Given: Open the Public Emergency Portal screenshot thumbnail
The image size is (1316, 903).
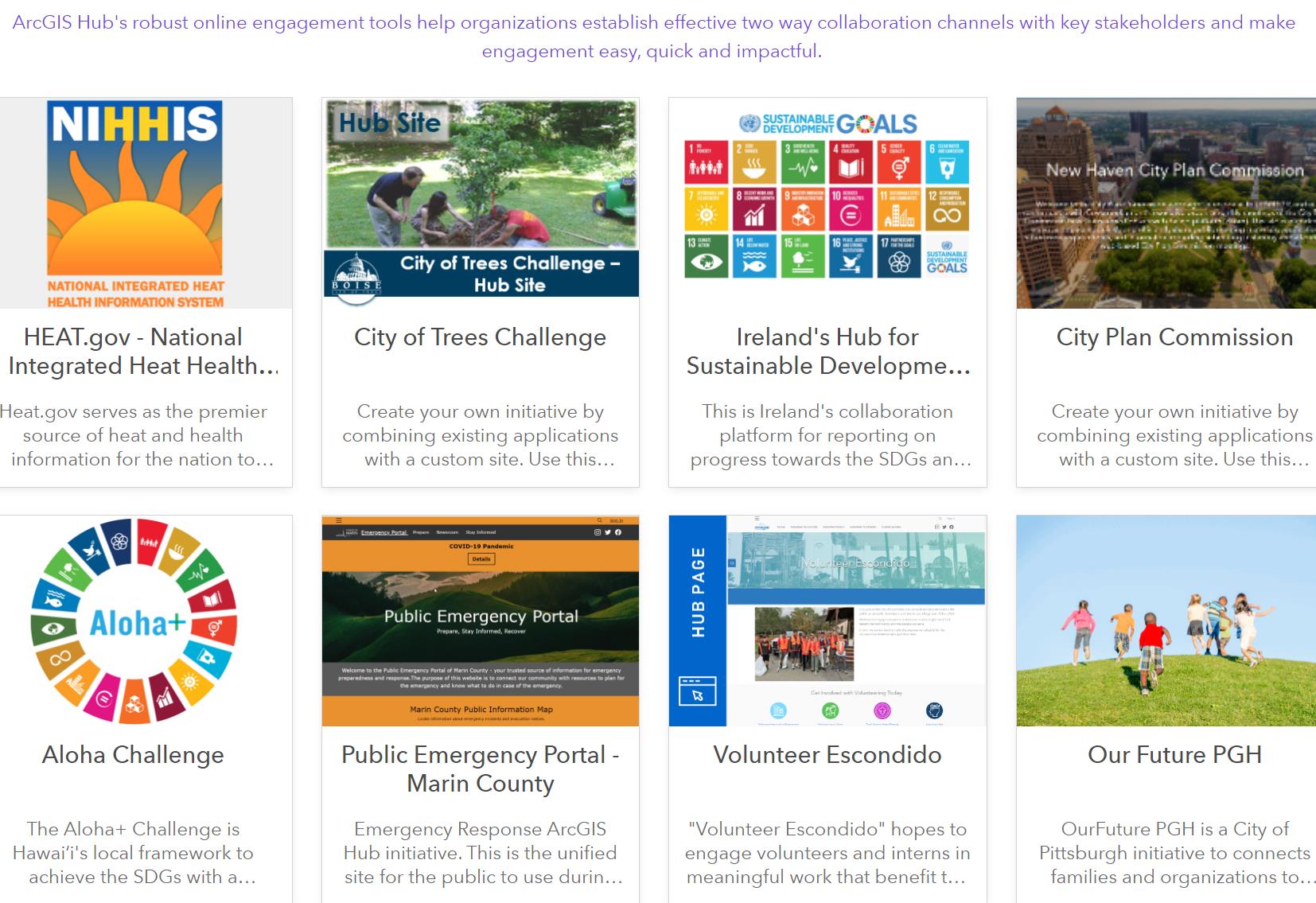Looking at the screenshot, I should [x=481, y=621].
